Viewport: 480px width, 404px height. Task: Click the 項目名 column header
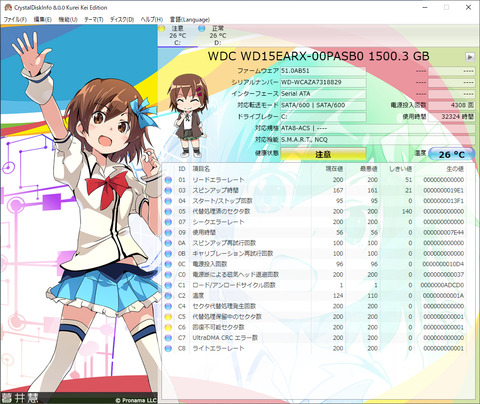(x=201, y=169)
